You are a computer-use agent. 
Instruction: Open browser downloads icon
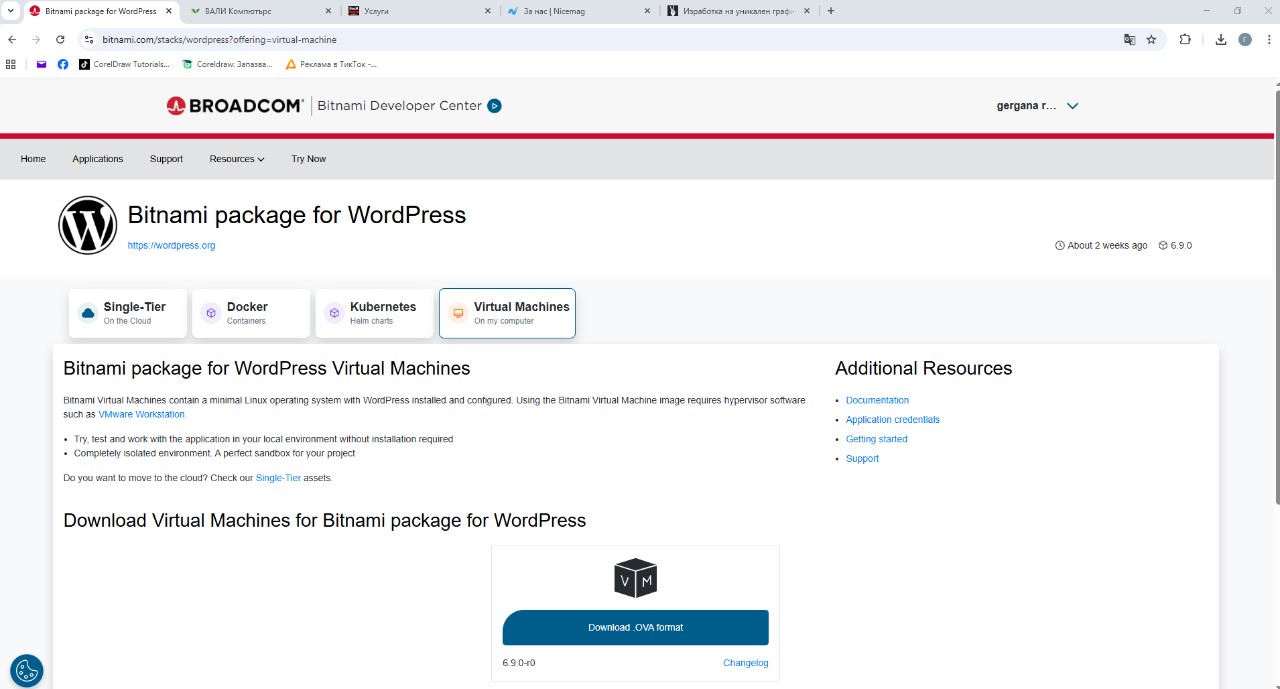(x=1221, y=40)
